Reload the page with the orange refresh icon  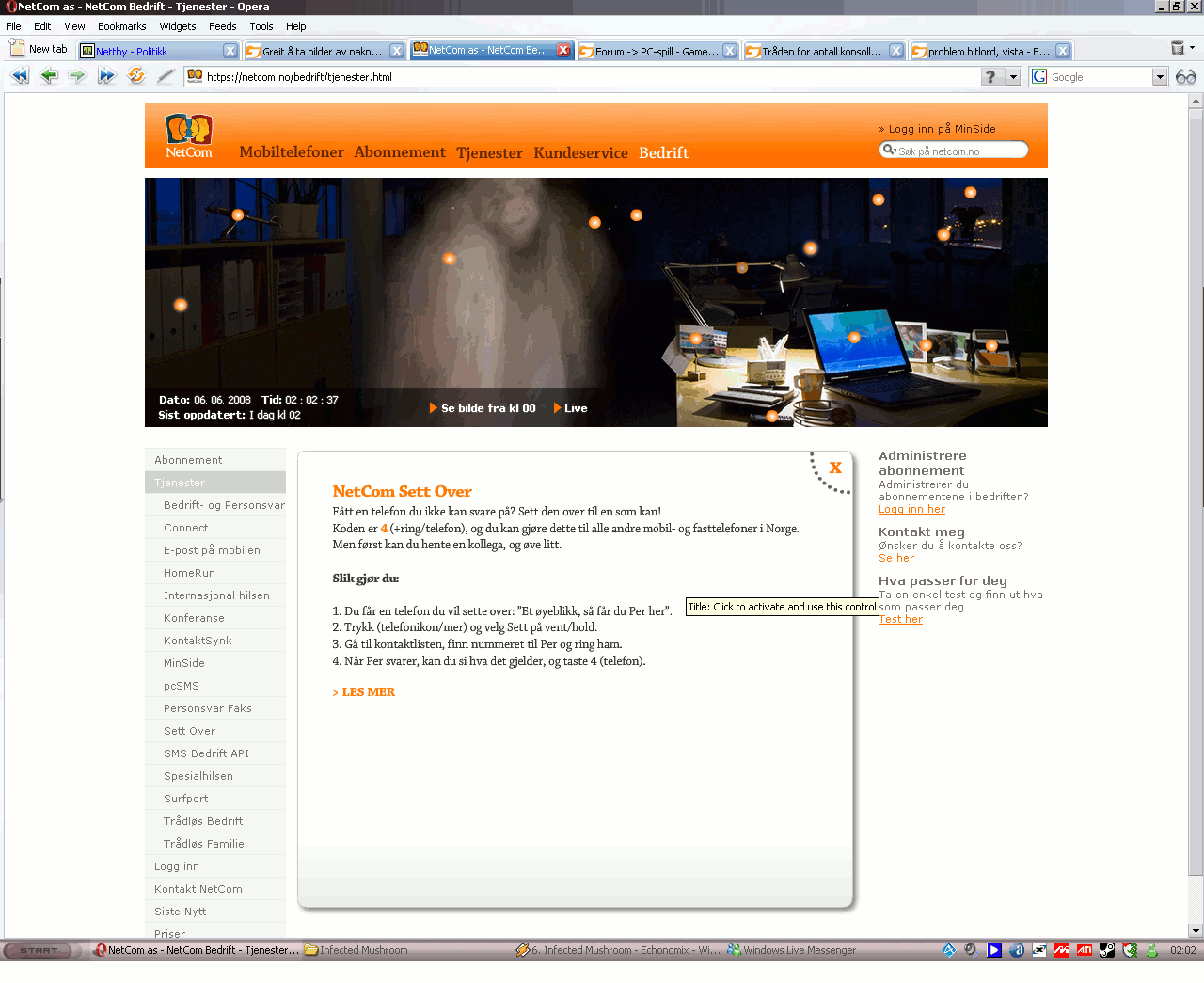click(136, 76)
